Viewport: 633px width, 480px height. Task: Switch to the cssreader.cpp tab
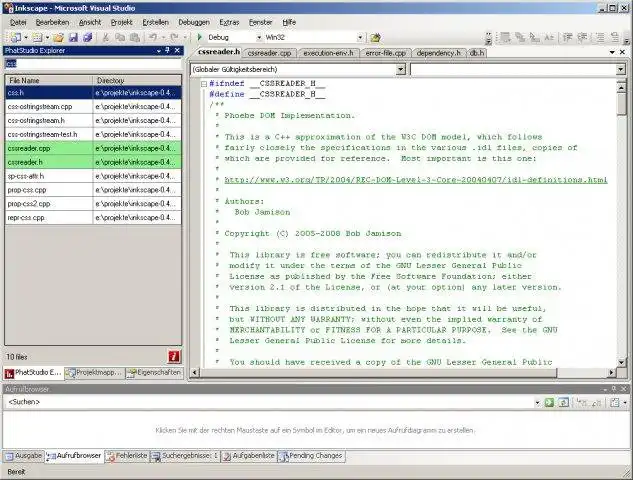pyautogui.click(x=269, y=53)
